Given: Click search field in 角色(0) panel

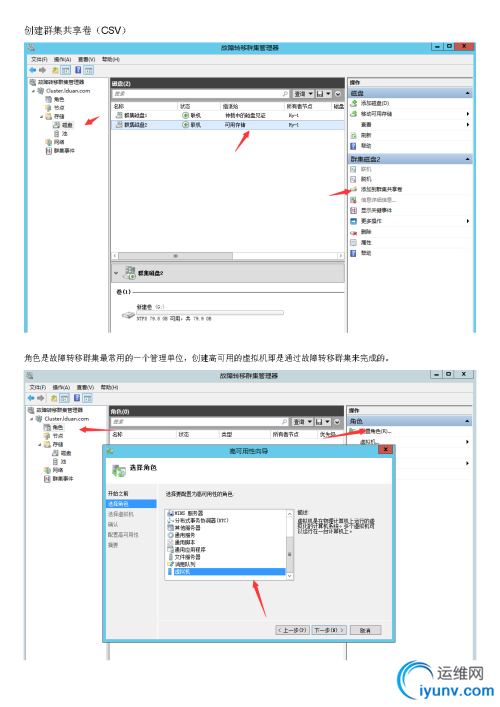Looking at the screenshot, I should pos(200,422).
